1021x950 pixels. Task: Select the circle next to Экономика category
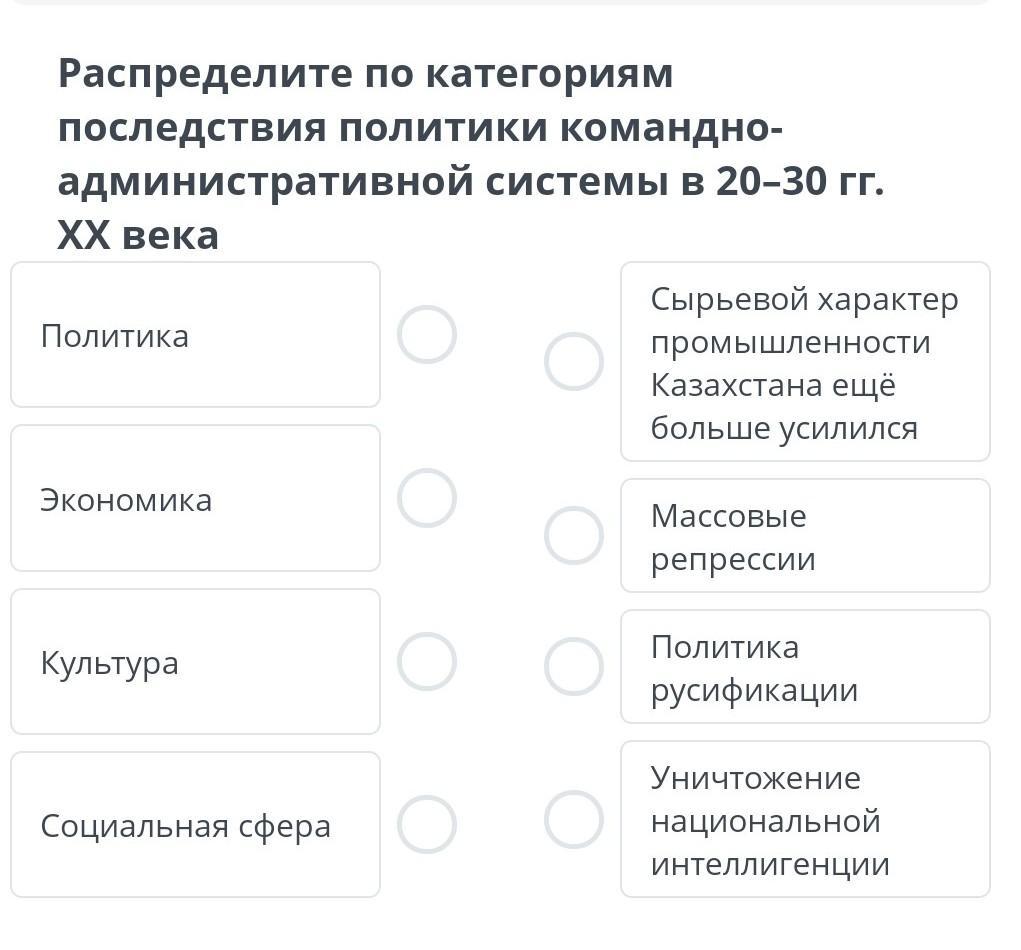pos(427,498)
